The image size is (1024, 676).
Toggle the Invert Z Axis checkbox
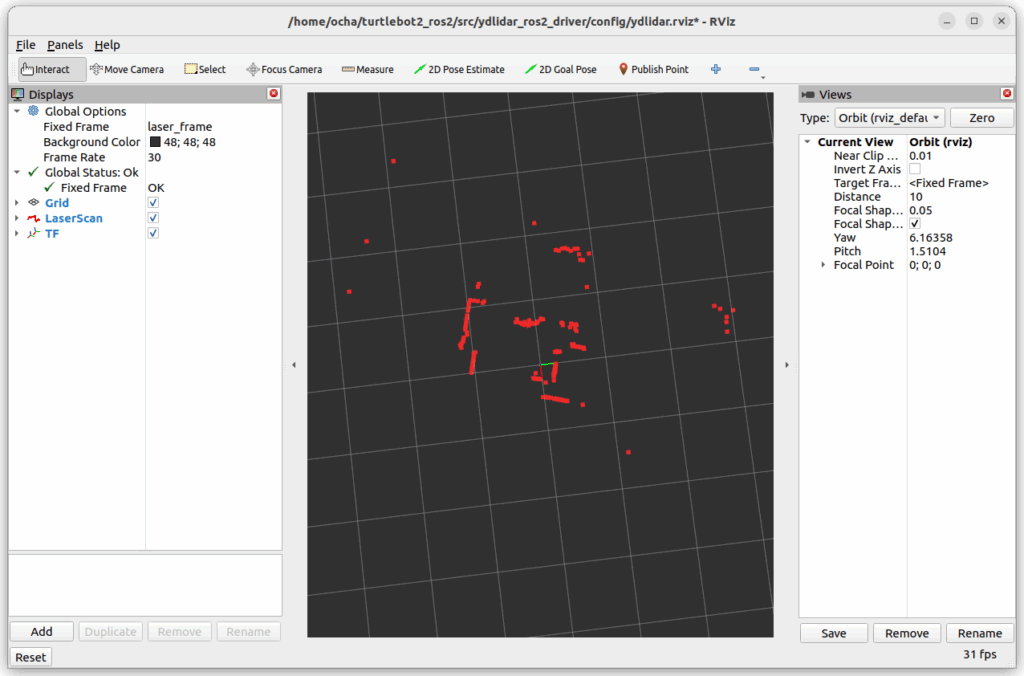pos(915,170)
